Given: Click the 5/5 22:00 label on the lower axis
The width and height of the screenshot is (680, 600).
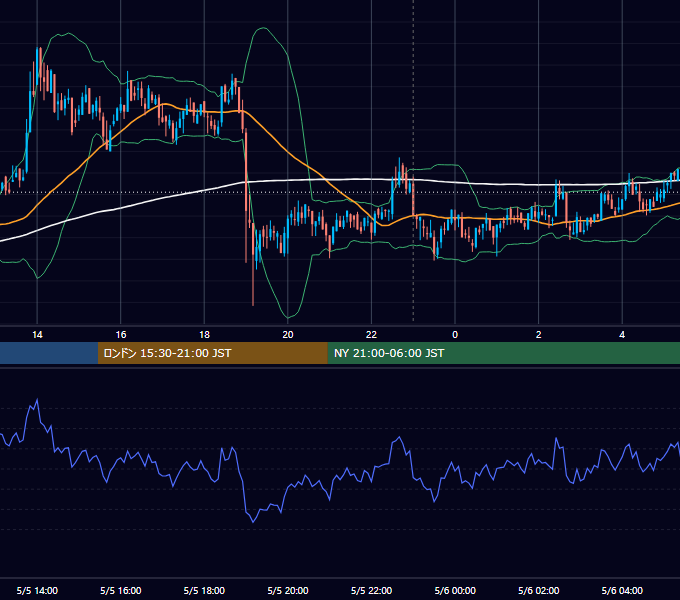Looking at the screenshot, I should click(371, 590).
